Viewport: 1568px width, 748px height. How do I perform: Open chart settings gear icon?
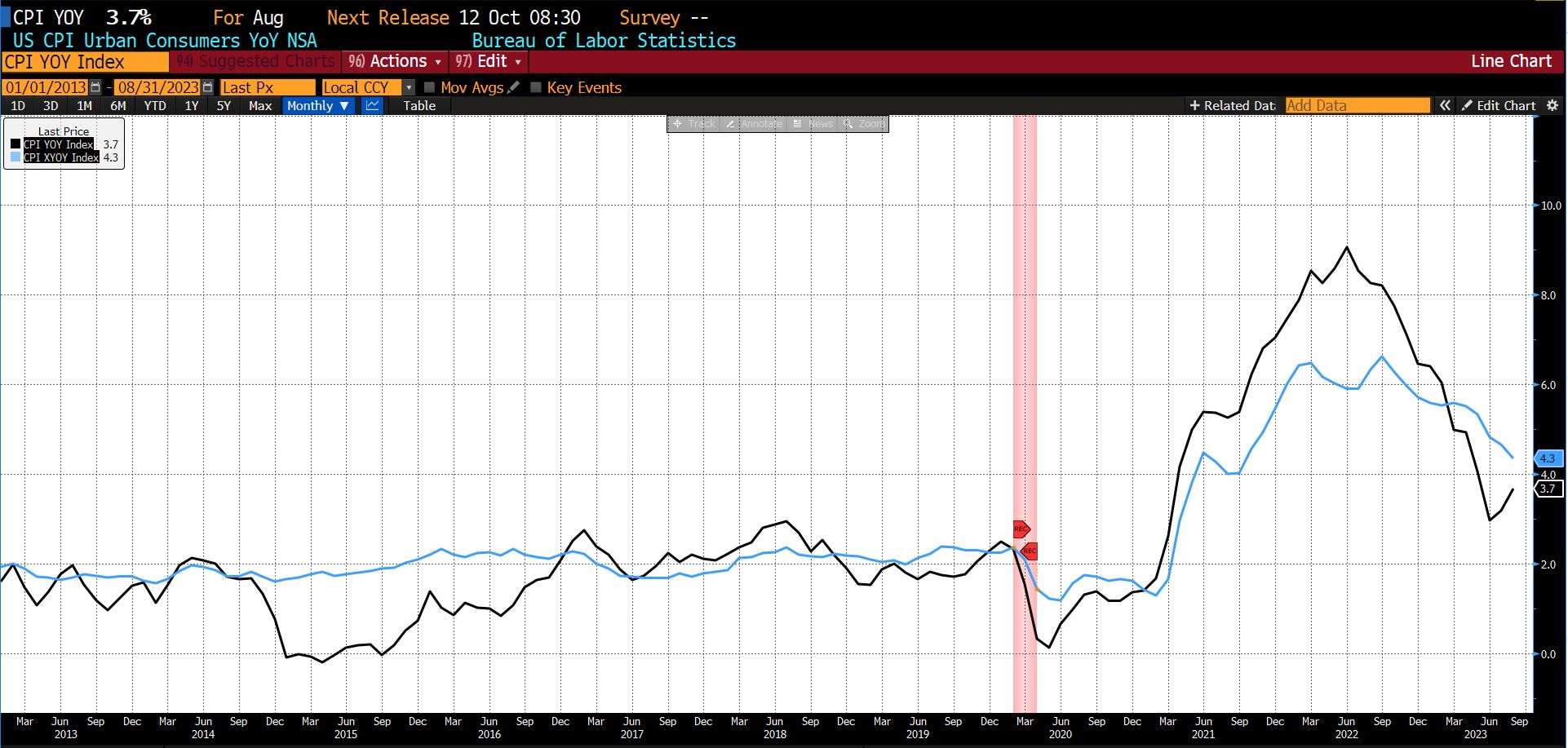coord(1552,105)
